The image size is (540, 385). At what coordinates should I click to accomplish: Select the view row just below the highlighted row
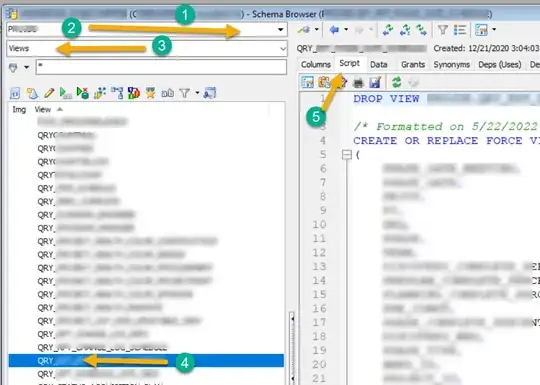coord(146,374)
